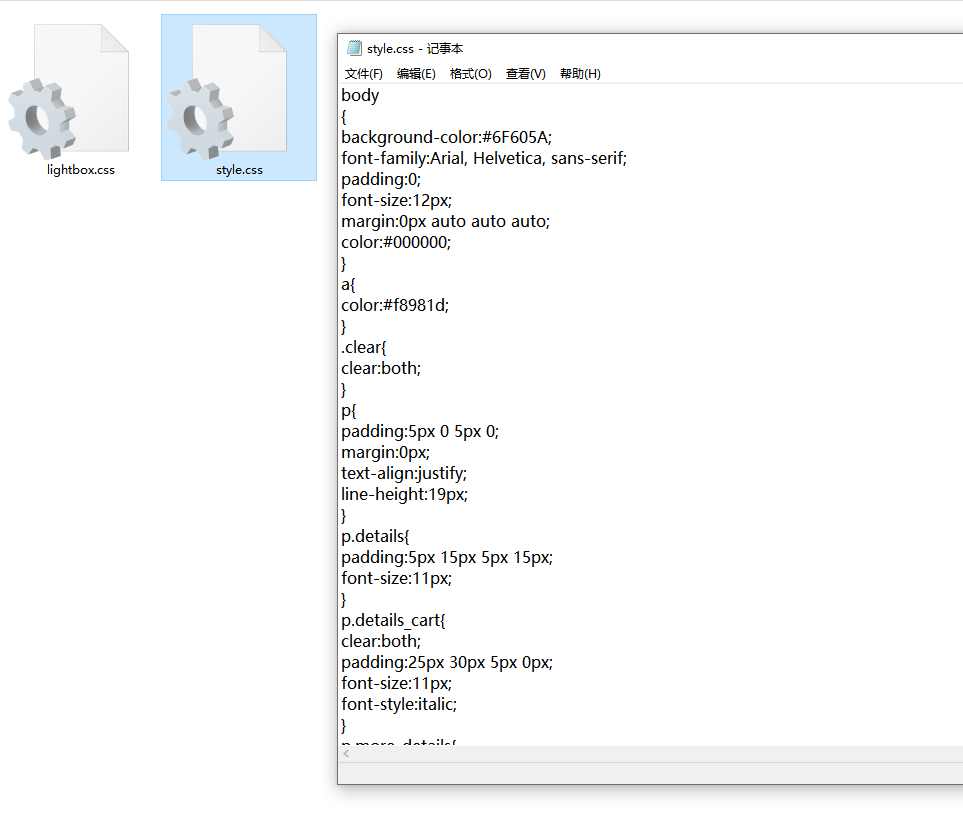Open the 文件(F) menu
This screenshot has height=820, width=963.
tap(364, 74)
